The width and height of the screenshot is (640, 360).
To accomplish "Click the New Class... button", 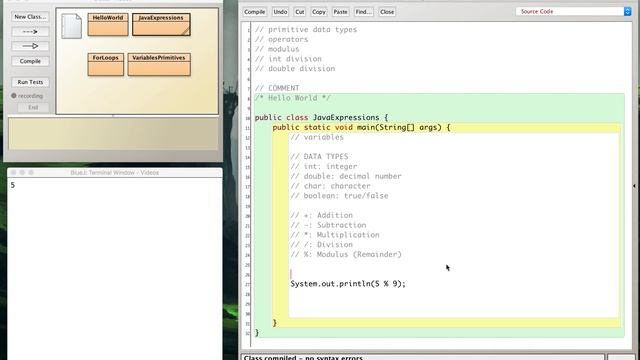I will pos(30,17).
